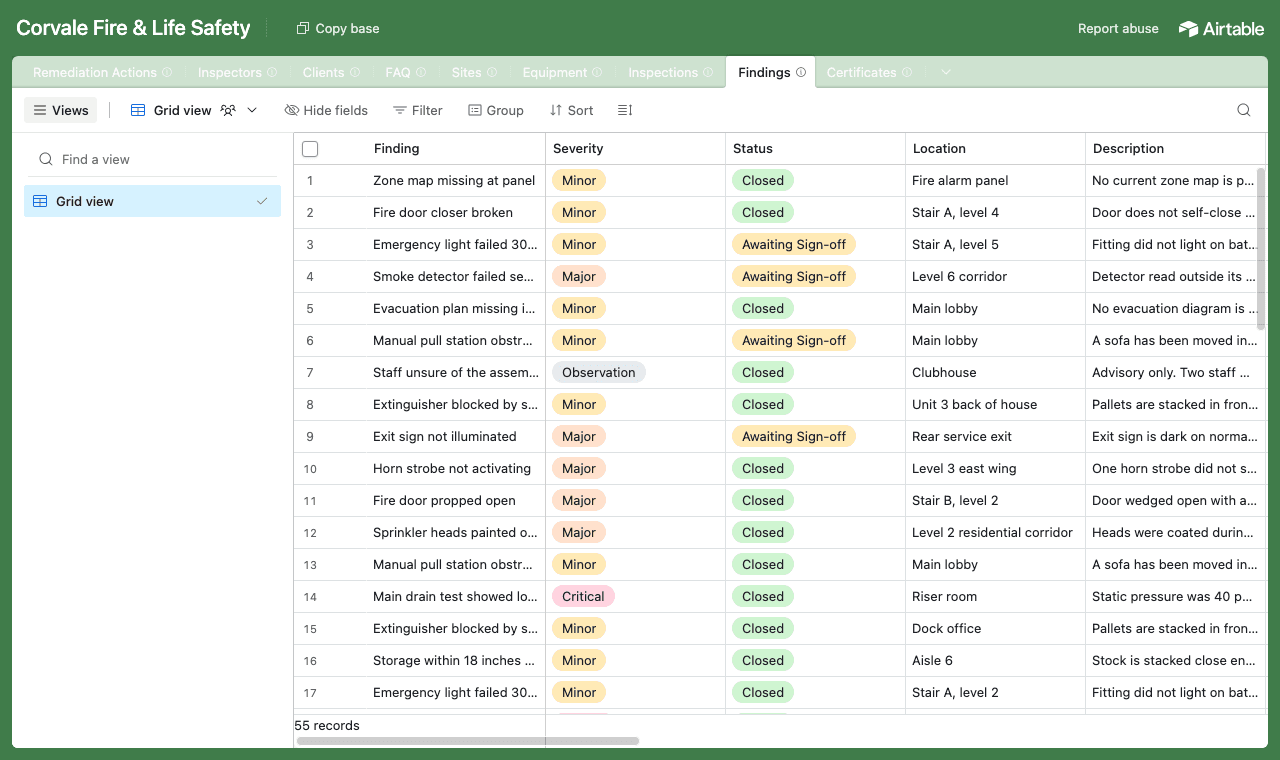
Task: Toggle the Views sidebar button
Action: click(61, 110)
